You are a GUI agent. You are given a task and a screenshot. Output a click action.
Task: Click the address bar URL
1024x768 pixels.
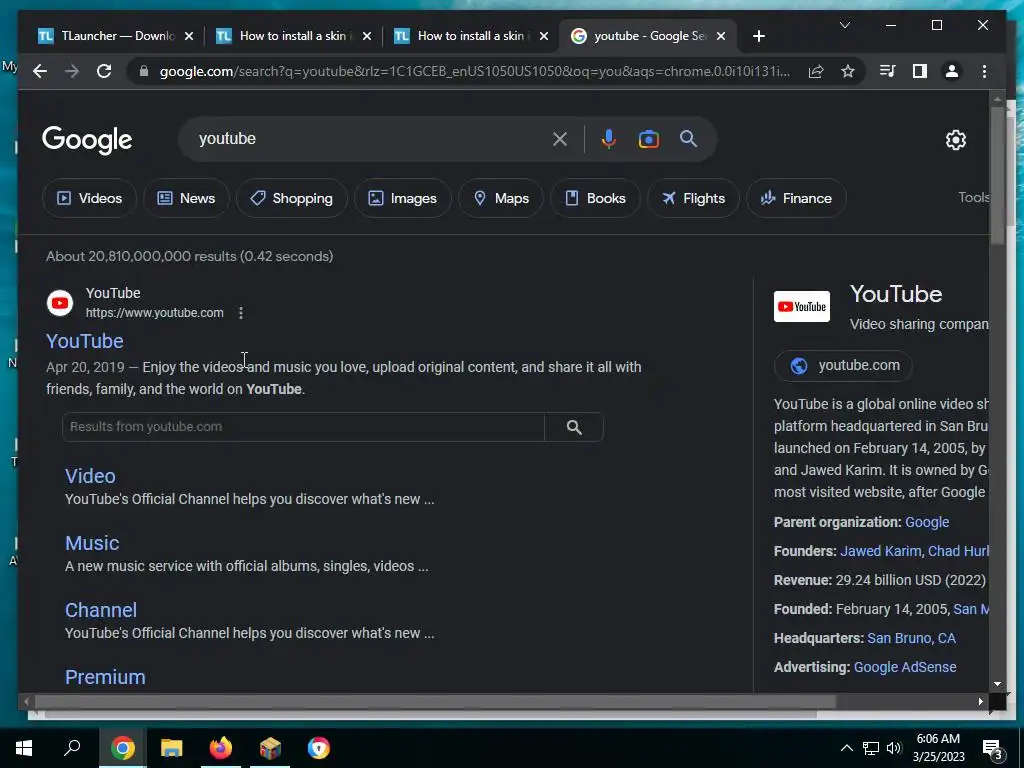[475, 71]
